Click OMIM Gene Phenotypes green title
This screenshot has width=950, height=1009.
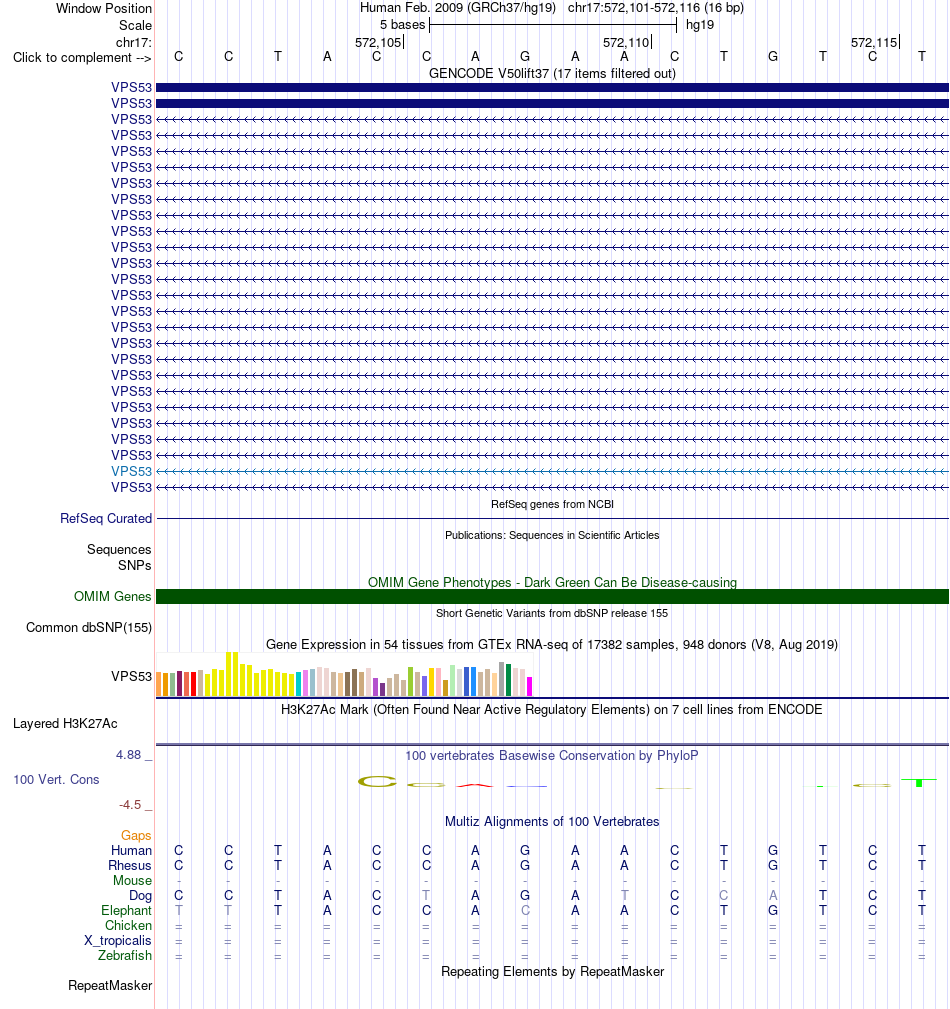[x=552, y=582]
